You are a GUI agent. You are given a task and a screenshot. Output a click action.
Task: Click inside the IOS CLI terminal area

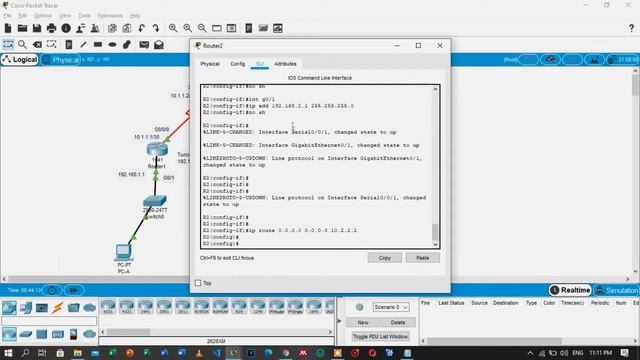coord(317,167)
